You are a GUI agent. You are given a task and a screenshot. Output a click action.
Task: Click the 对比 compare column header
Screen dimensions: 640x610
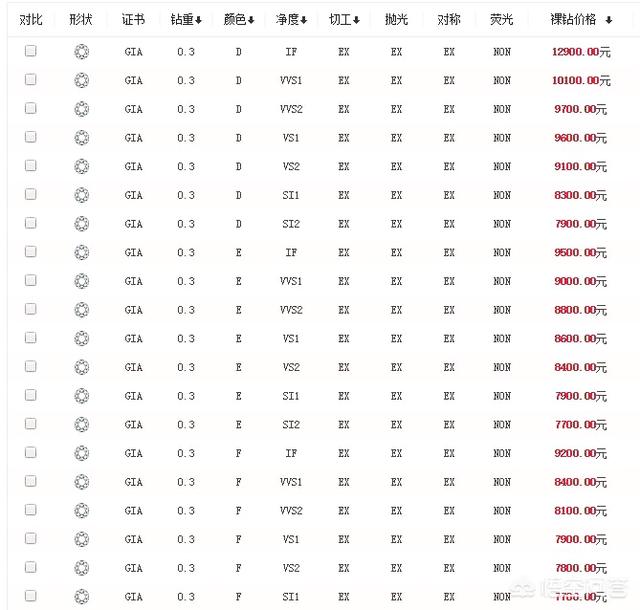(31, 20)
